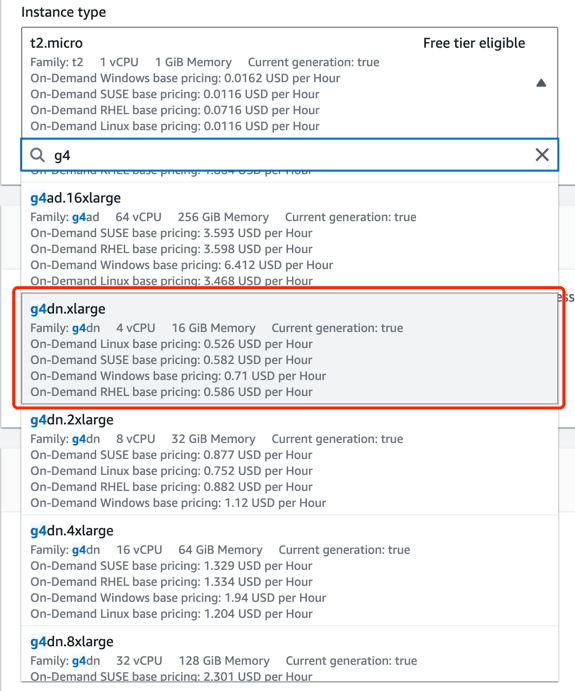This screenshot has height=691, width=575.
Task: Select g4dn.8xlarge at list bottom
Action: (289, 655)
